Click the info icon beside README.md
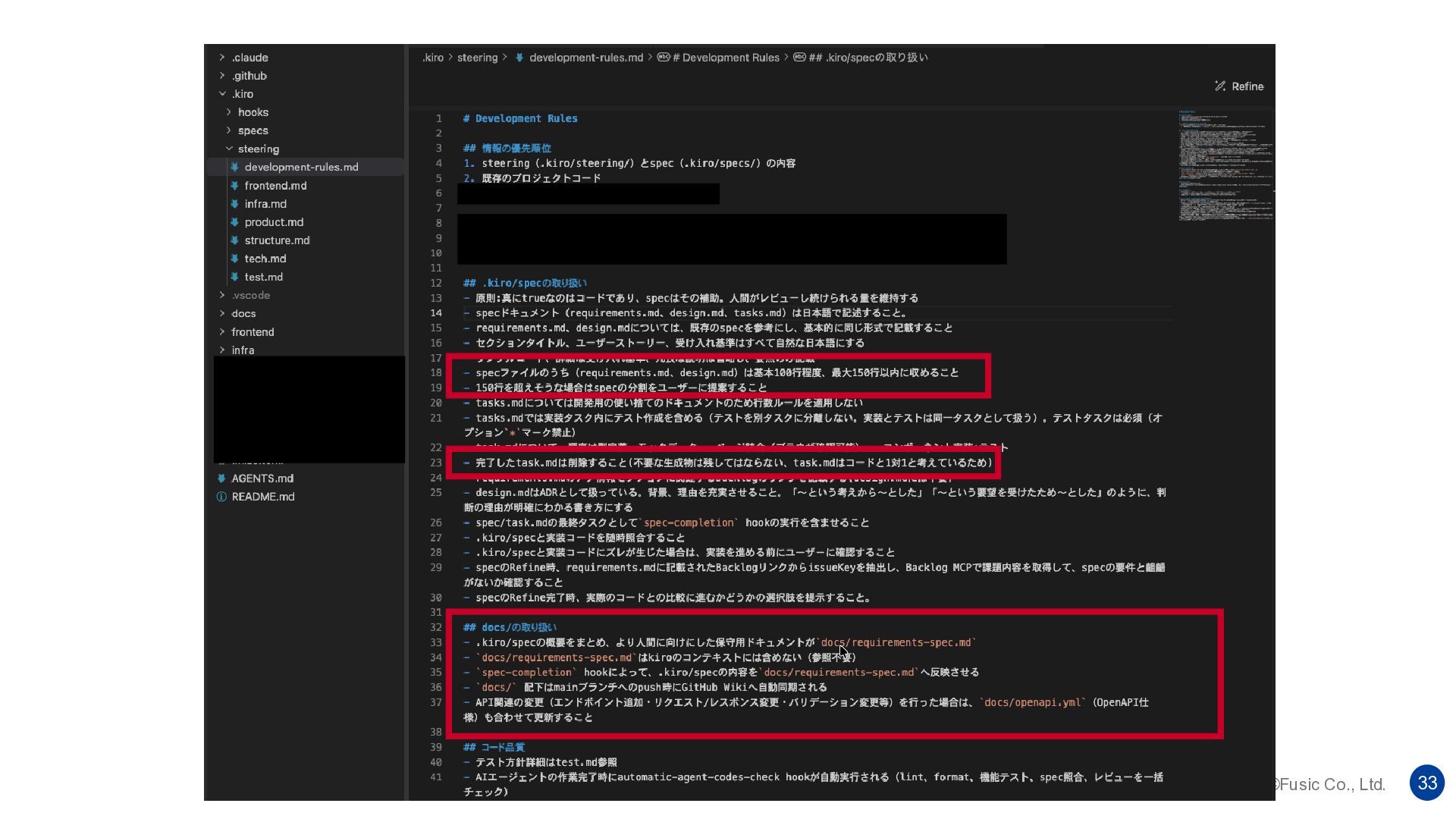 [x=221, y=497]
